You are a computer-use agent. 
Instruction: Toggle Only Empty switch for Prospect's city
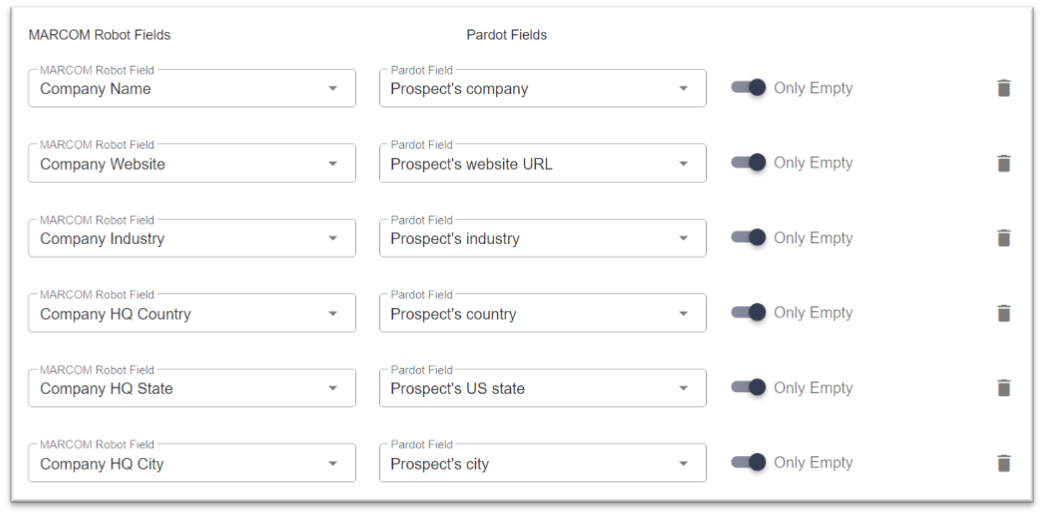[x=748, y=462]
